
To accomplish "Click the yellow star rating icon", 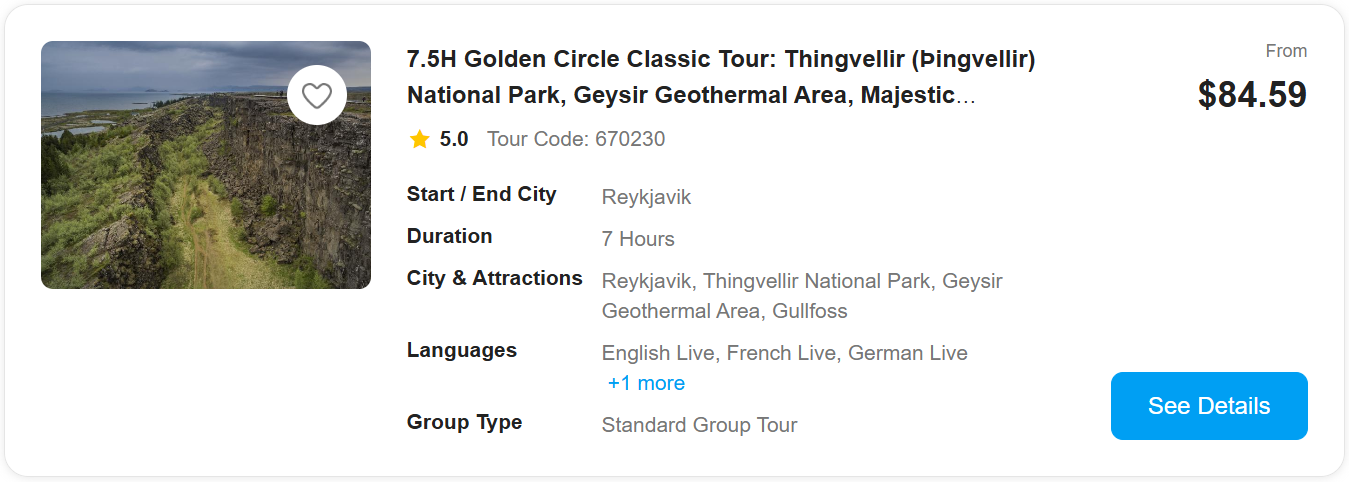I will coord(420,140).
